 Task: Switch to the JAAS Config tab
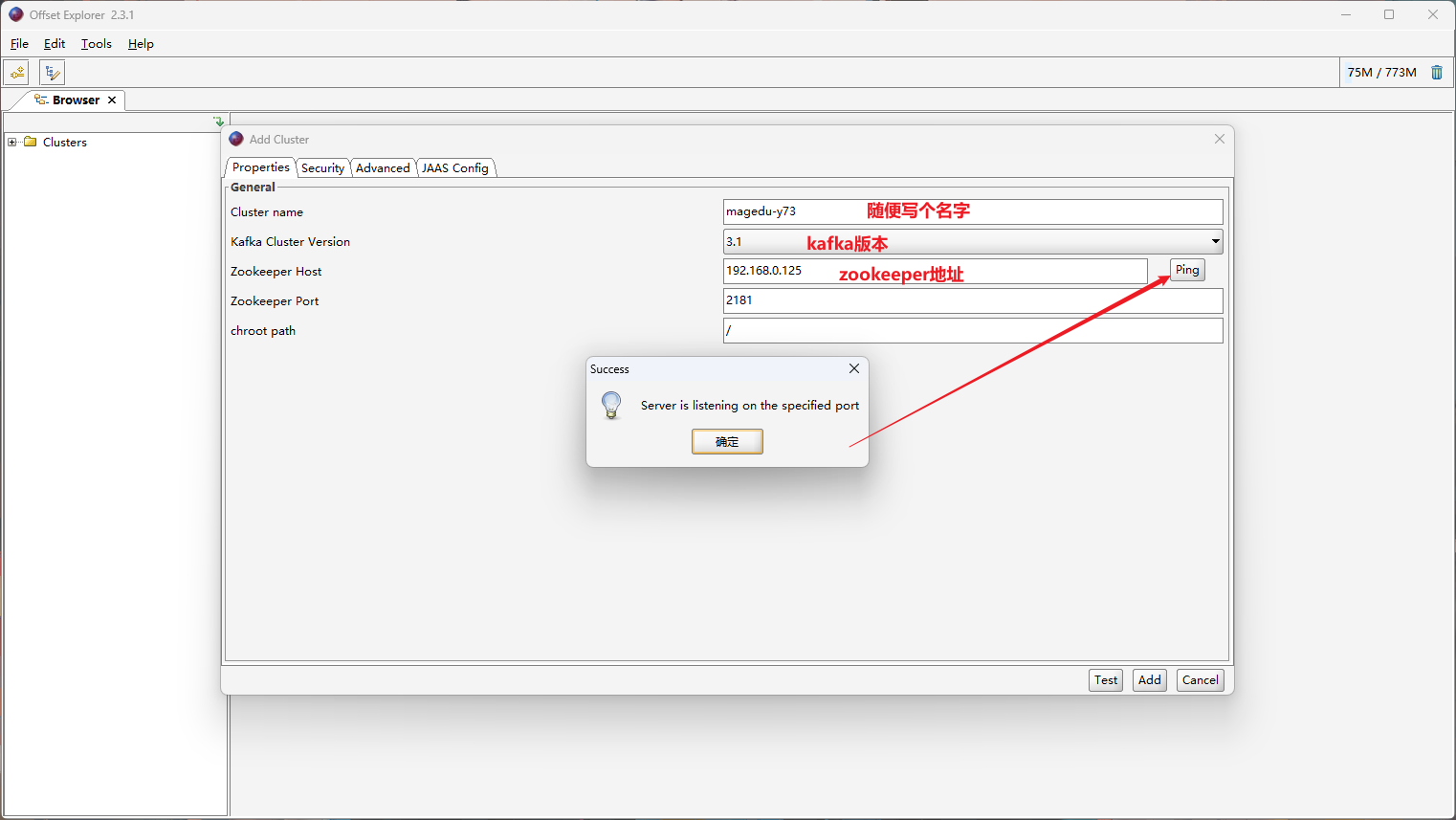point(455,167)
